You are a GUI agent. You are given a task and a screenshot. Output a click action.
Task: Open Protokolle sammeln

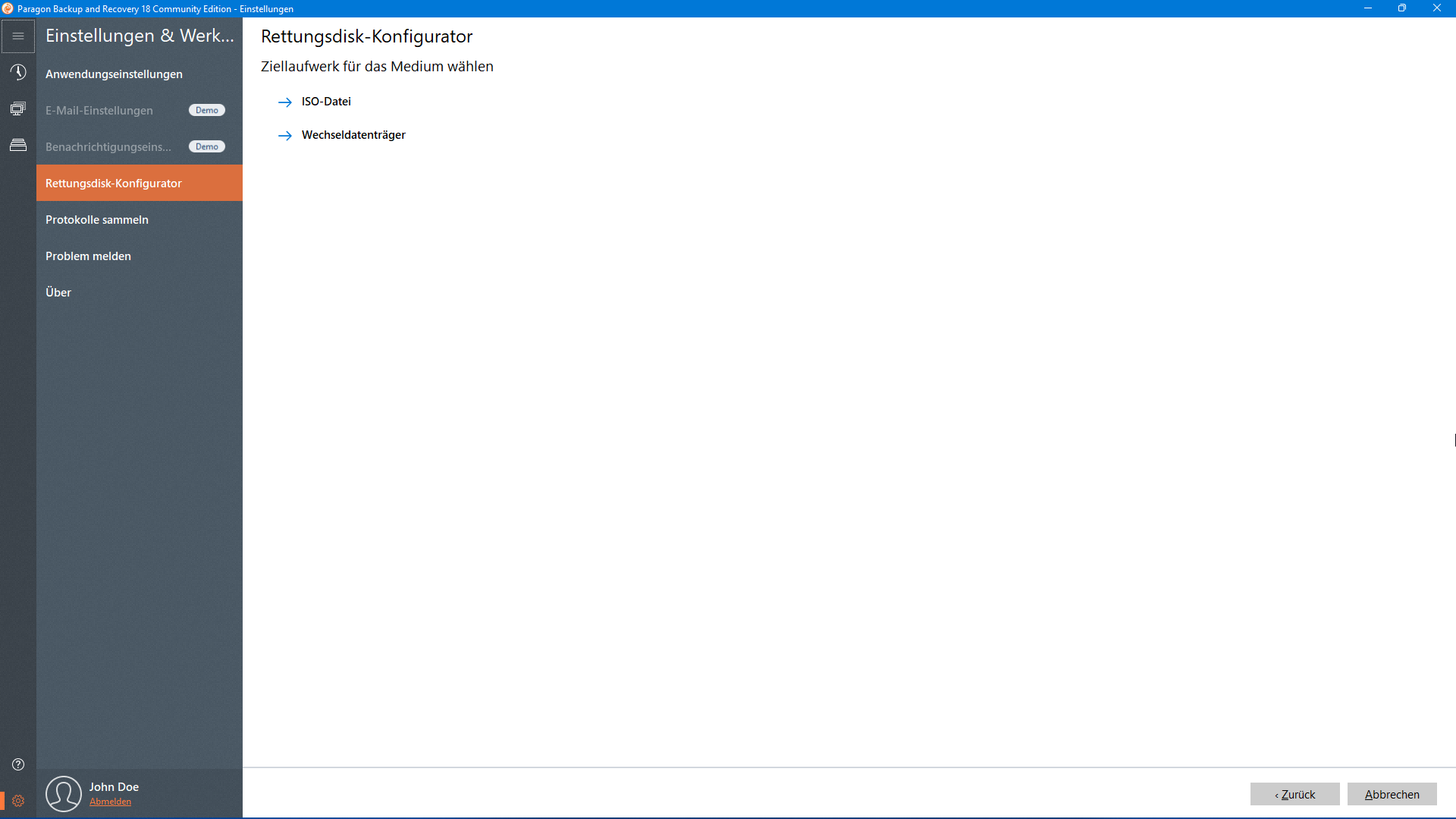click(x=97, y=220)
